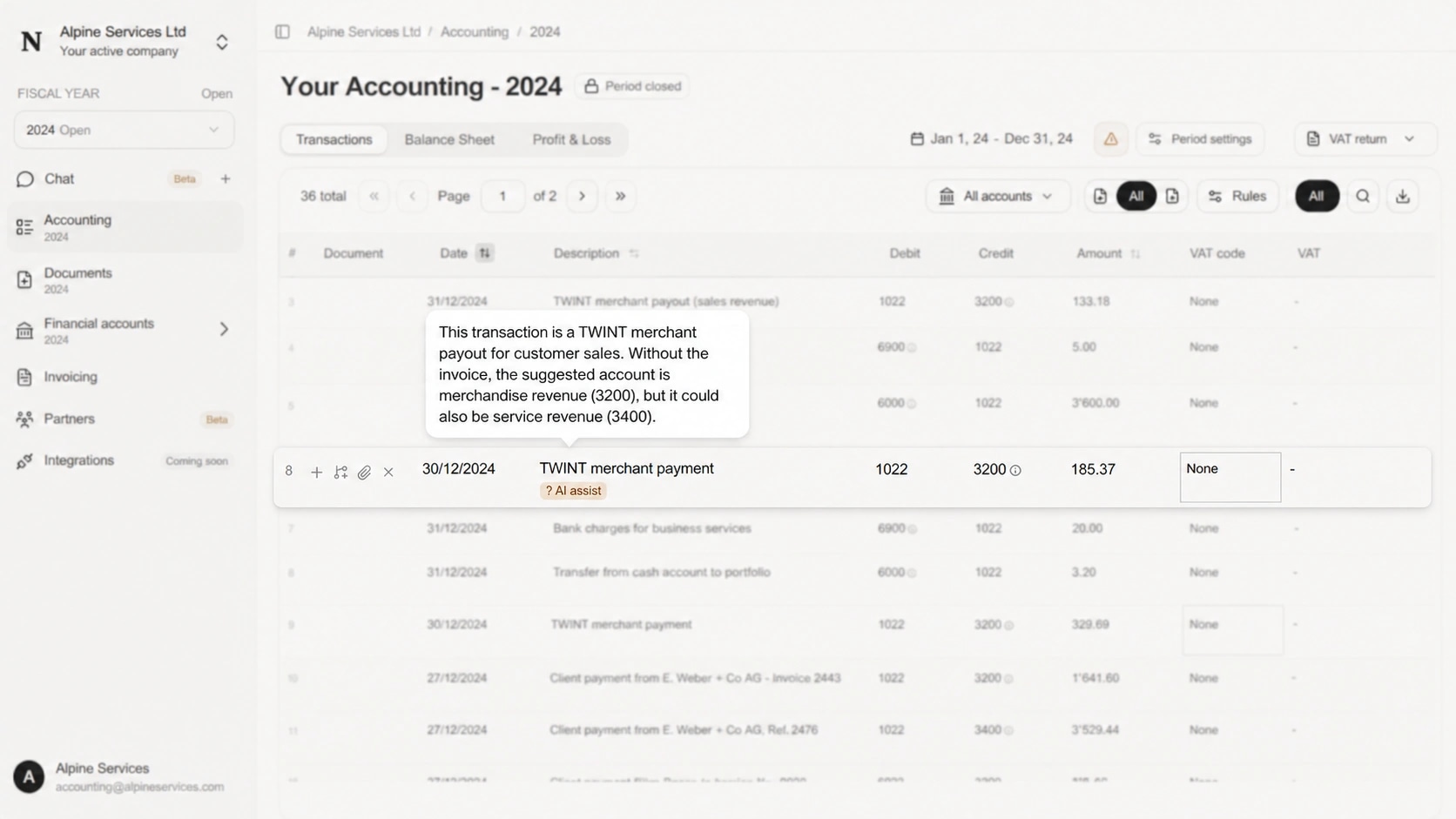Click the Debit column header
Screen dimensions: 1456x819
[905, 253]
